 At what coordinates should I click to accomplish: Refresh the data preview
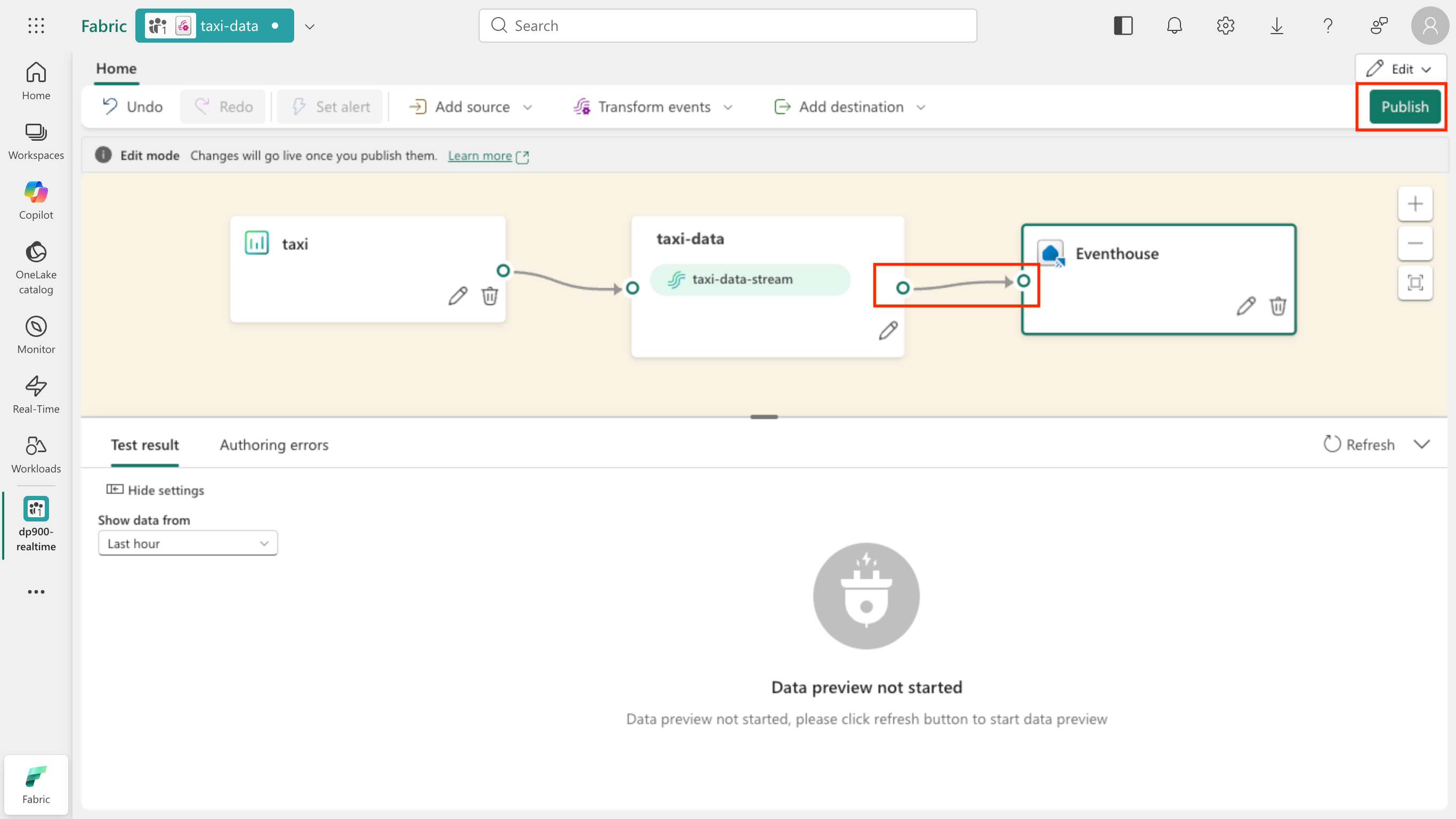point(1360,445)
